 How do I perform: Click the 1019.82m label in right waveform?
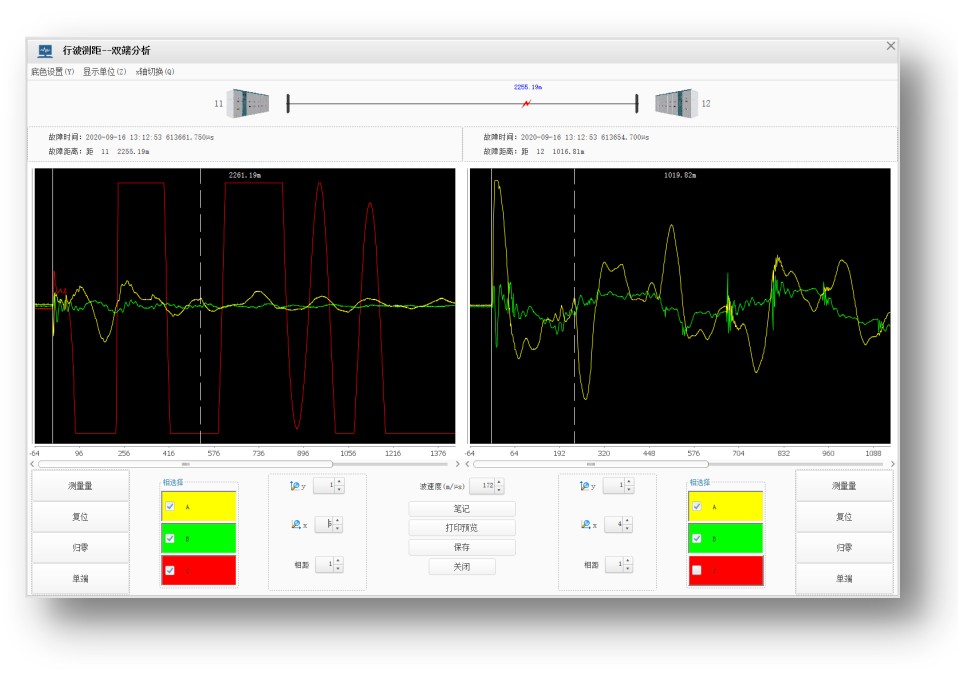pyautogui.click(x=680, y=175)
